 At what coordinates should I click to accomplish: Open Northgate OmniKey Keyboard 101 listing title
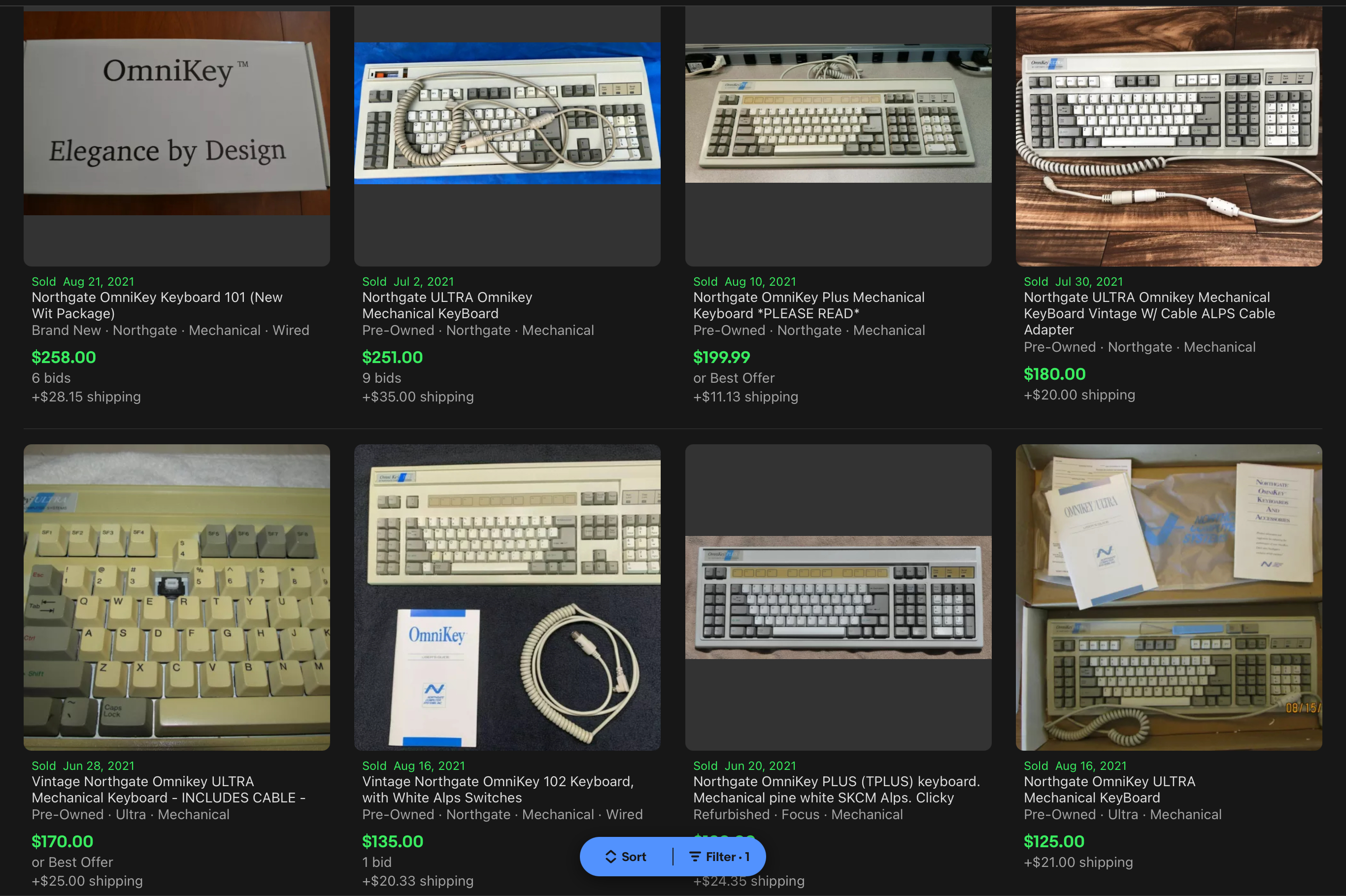pos(157,305)
